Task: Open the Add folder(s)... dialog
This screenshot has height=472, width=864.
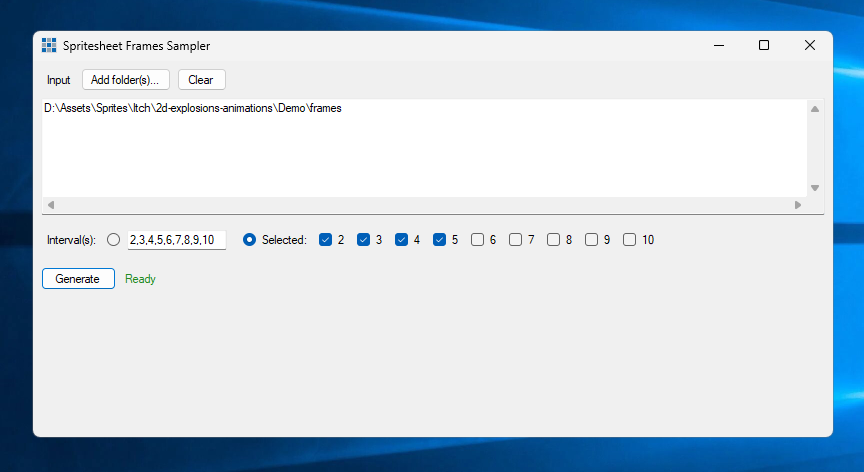Action: coord(126,80)
